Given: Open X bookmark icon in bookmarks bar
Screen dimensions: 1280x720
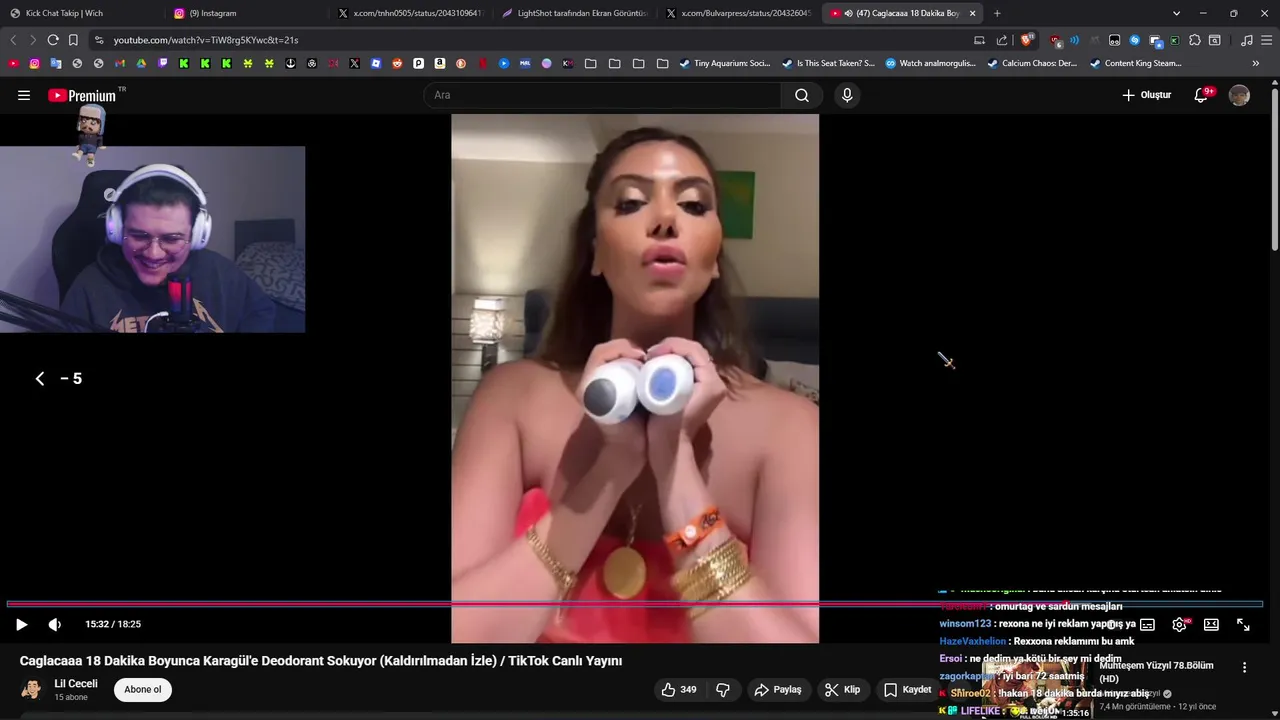Looking at the screenshot, I should pos(354,63).
